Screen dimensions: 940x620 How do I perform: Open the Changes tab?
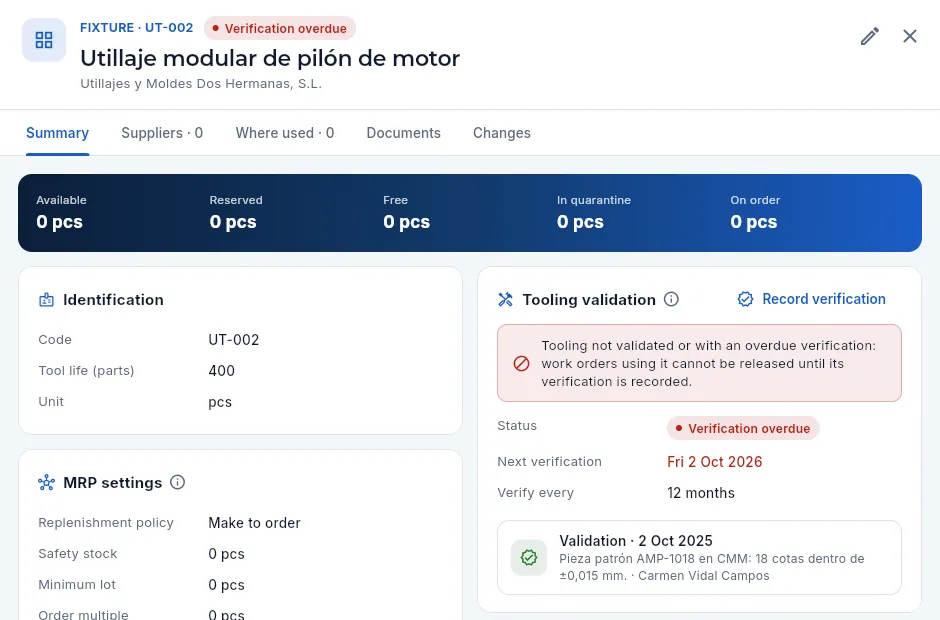pos(502,133)
